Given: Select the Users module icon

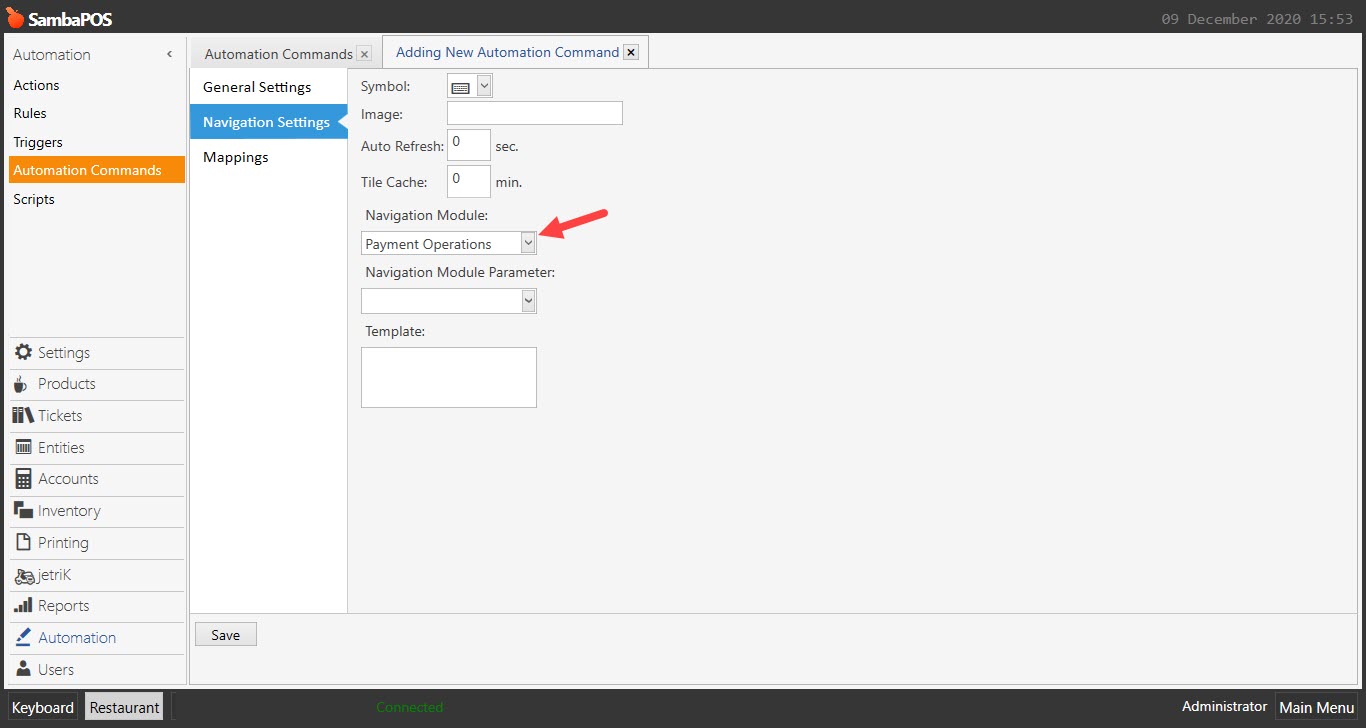Looking at the screenshot, I should point(22,669).
